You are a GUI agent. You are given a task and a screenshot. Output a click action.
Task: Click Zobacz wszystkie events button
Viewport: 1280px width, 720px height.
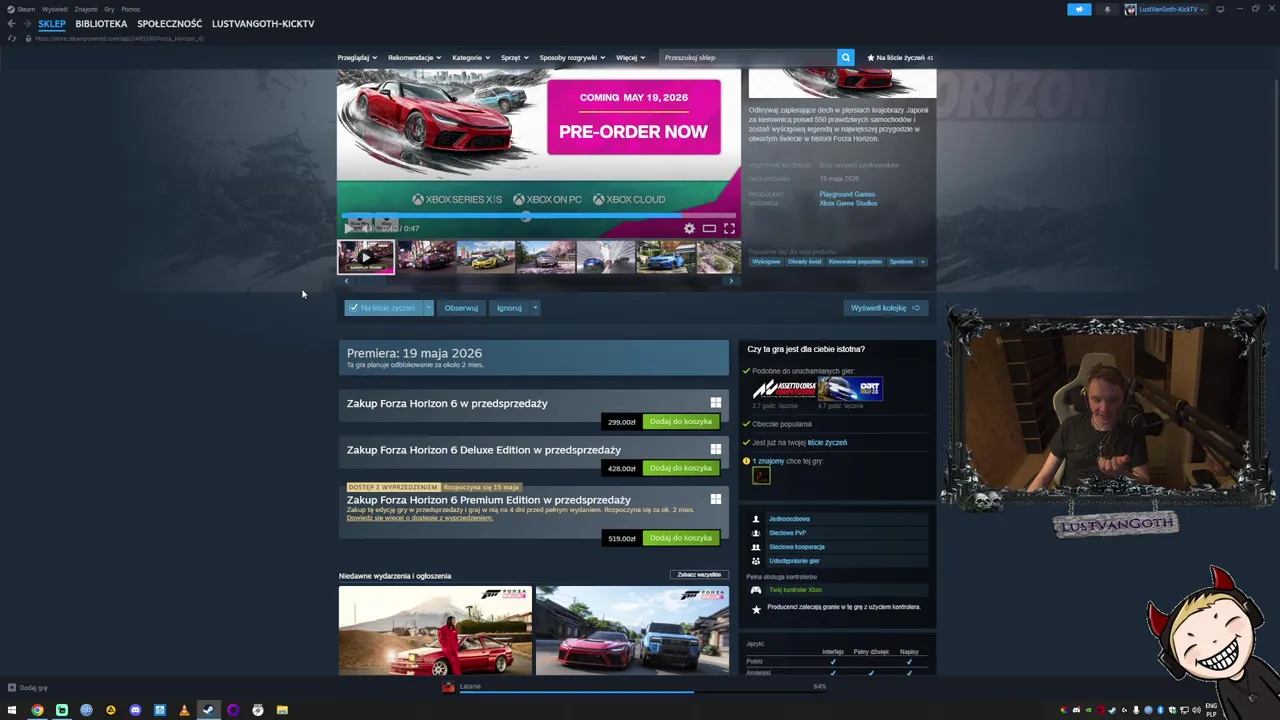699,575
